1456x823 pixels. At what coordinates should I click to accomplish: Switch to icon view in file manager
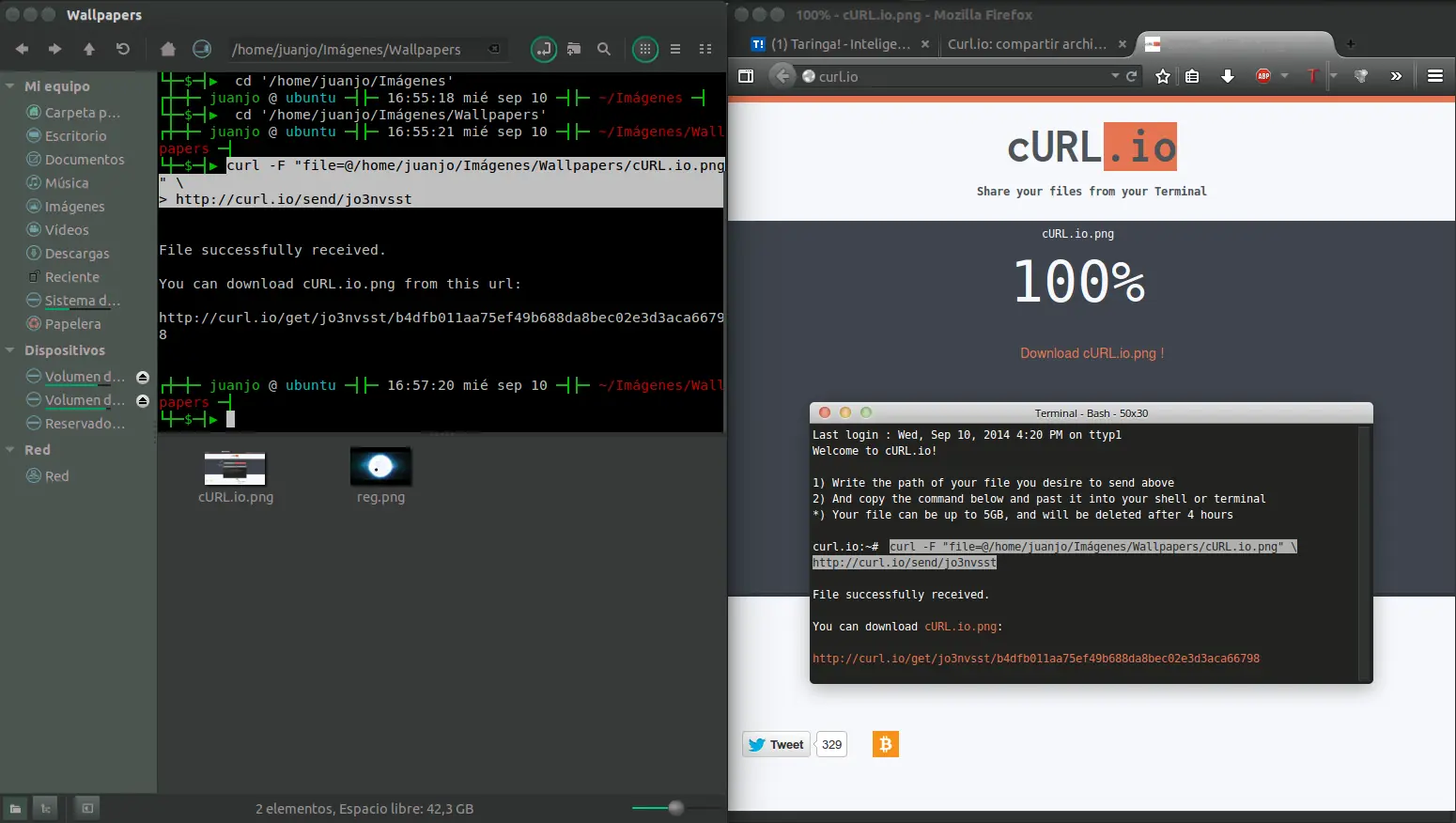[x=645, y=49]
